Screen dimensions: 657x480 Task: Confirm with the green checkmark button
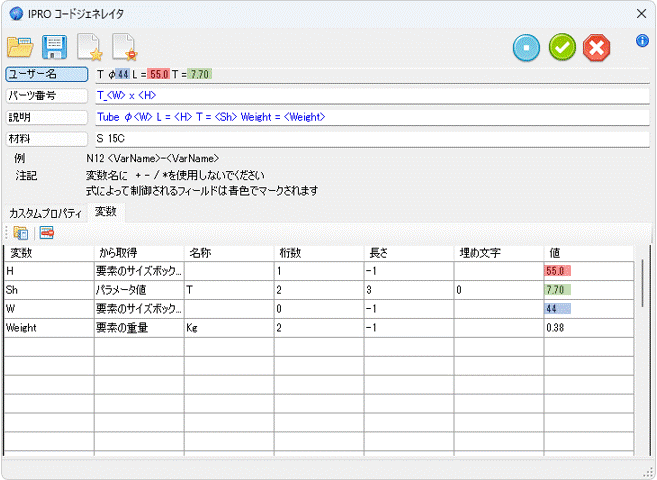(562, 48)
